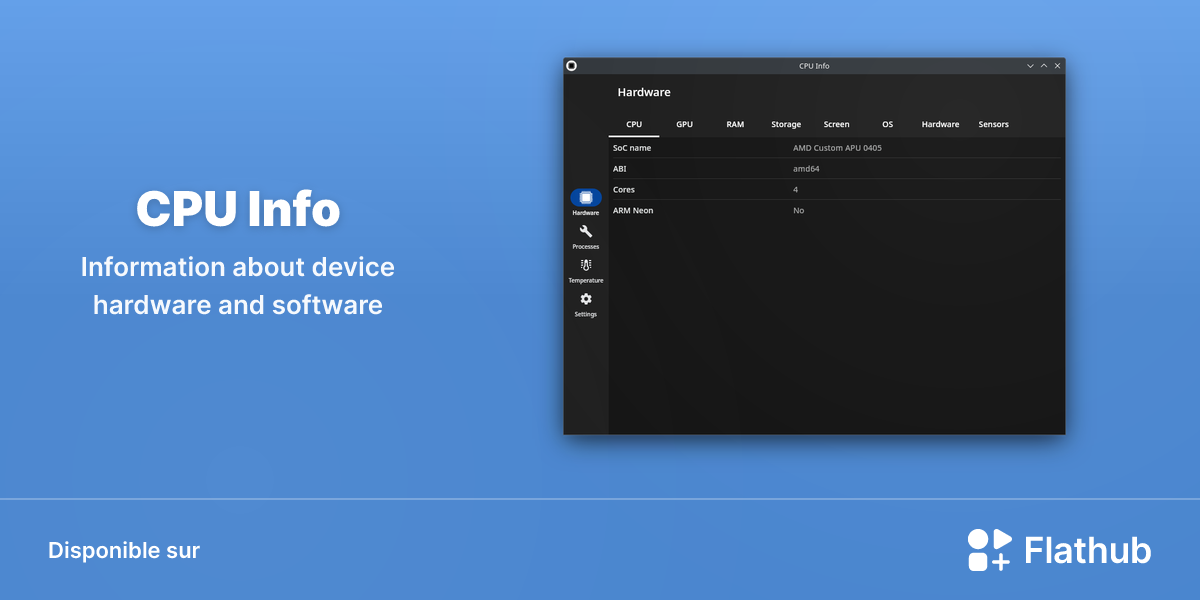Click the large CPU Info banner title
Image resolution: width=1200 pixels, height=600 pixels.
pos(238,210)
